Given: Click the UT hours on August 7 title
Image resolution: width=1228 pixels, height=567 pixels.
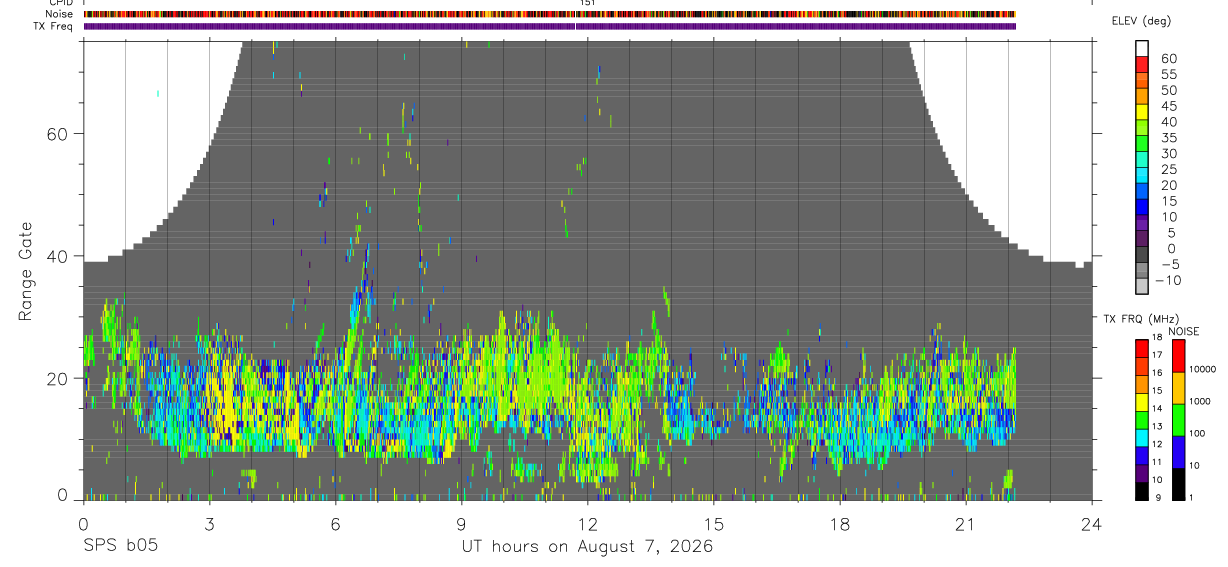Looking at the screenshot, I should [x=587, y=547].
